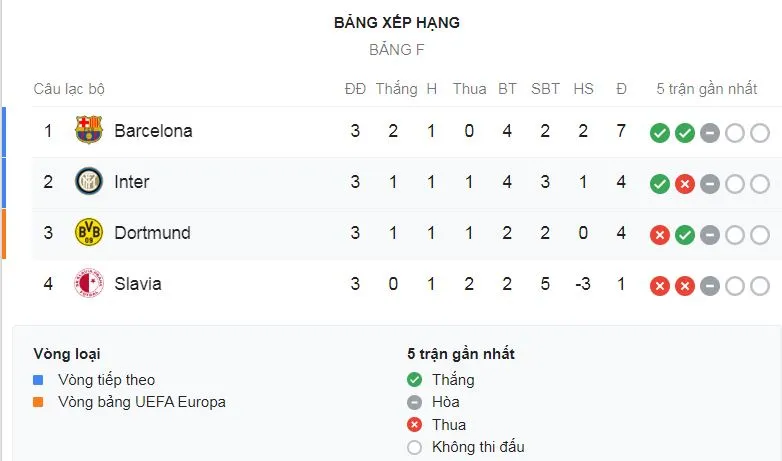Click the Inter club crest
782x461 pixels.
[x=89, y=181]
